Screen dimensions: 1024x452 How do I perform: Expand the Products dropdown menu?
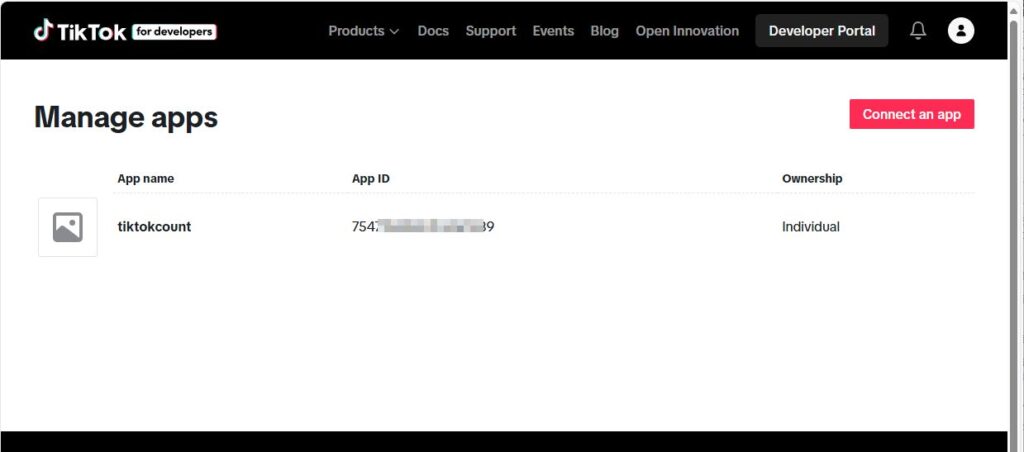[363, 31]
